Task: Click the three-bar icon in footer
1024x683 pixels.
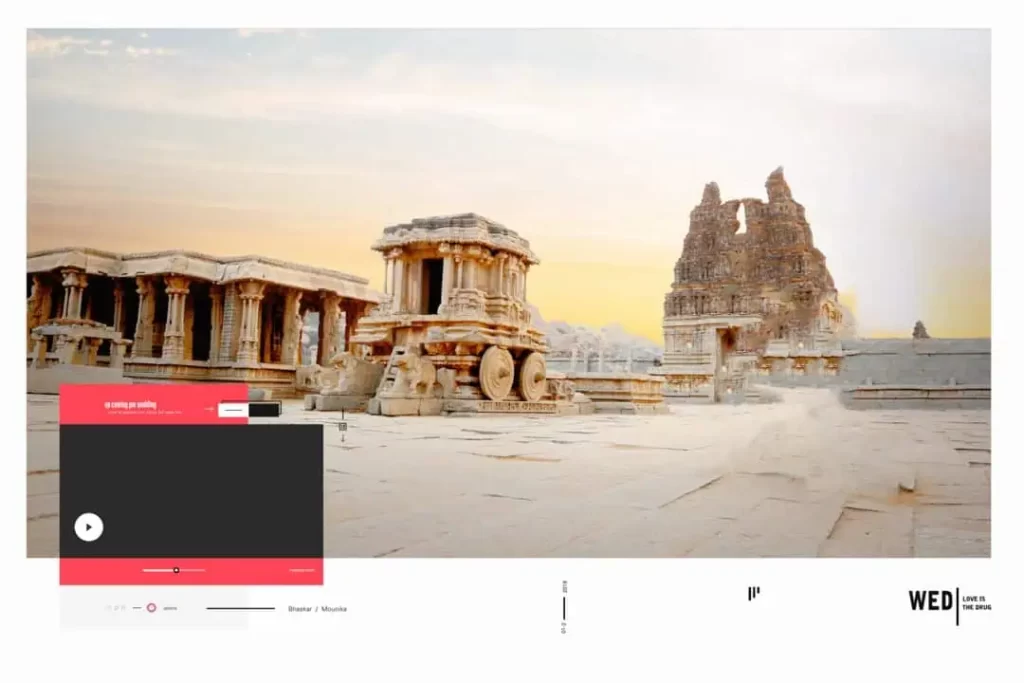Action: (753, 593)
